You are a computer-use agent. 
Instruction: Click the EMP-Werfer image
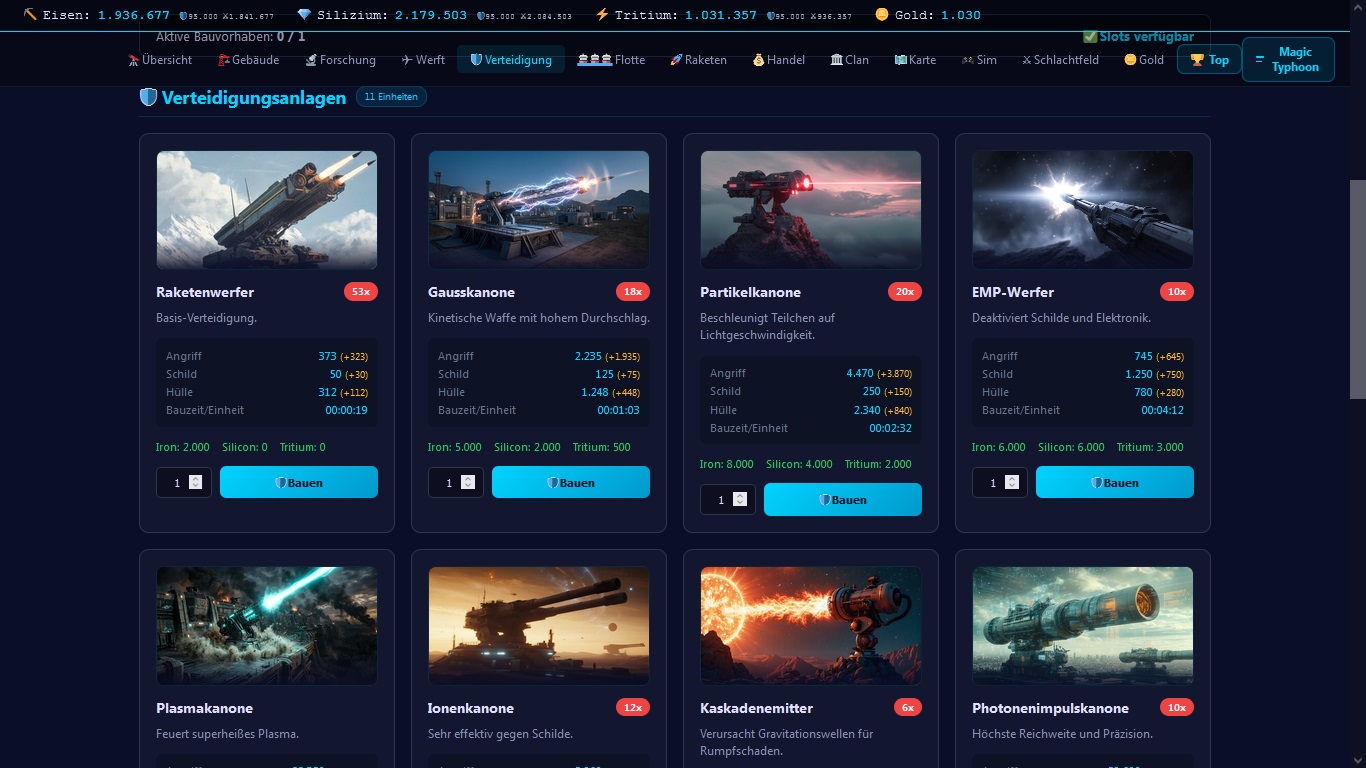1083,210
